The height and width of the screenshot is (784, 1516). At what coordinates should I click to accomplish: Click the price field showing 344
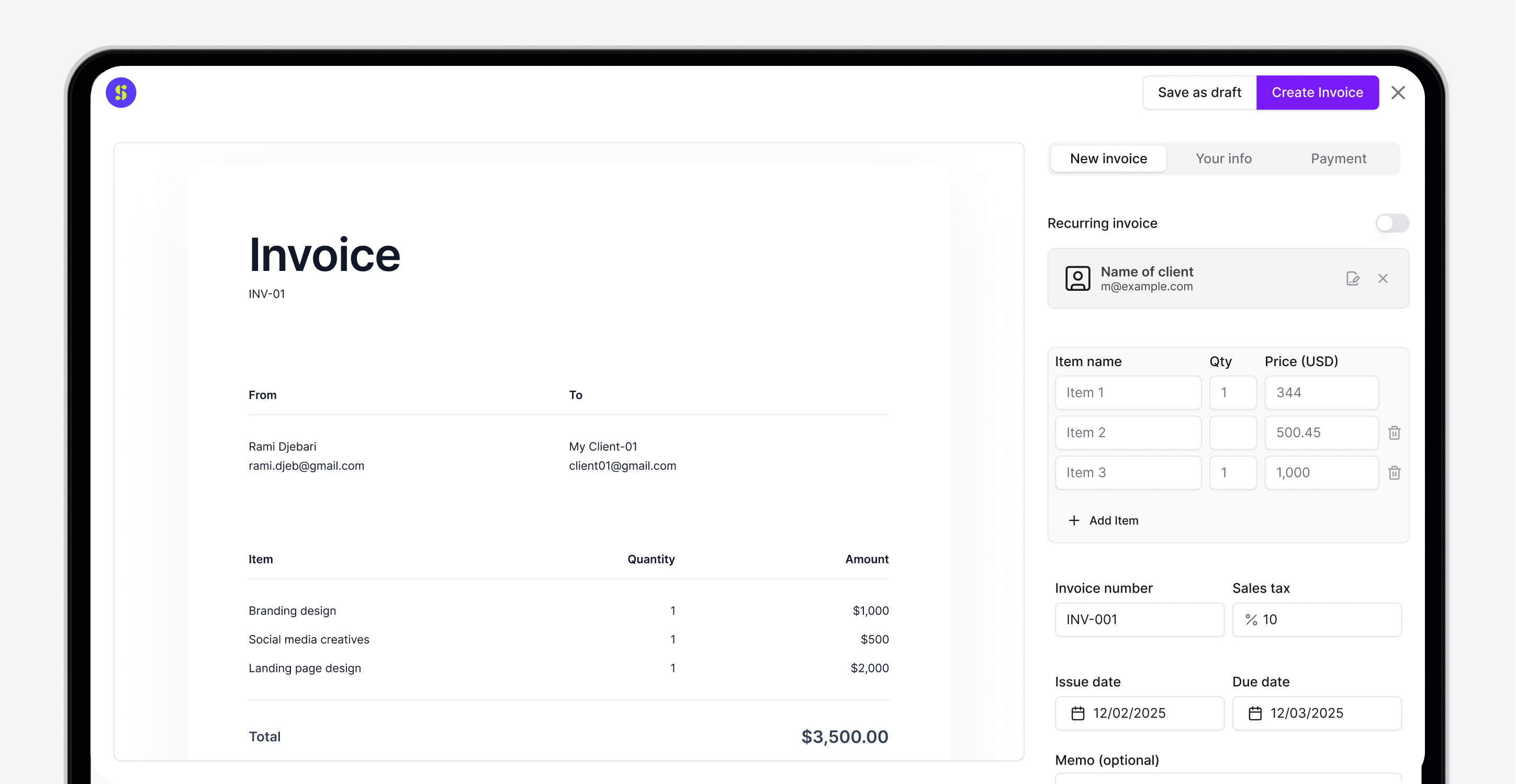[x=1321, y=392]
